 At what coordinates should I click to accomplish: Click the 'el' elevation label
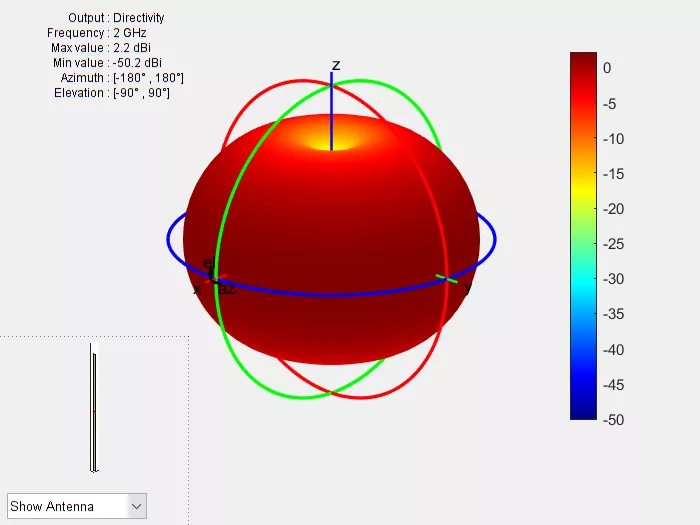(209, 263)
